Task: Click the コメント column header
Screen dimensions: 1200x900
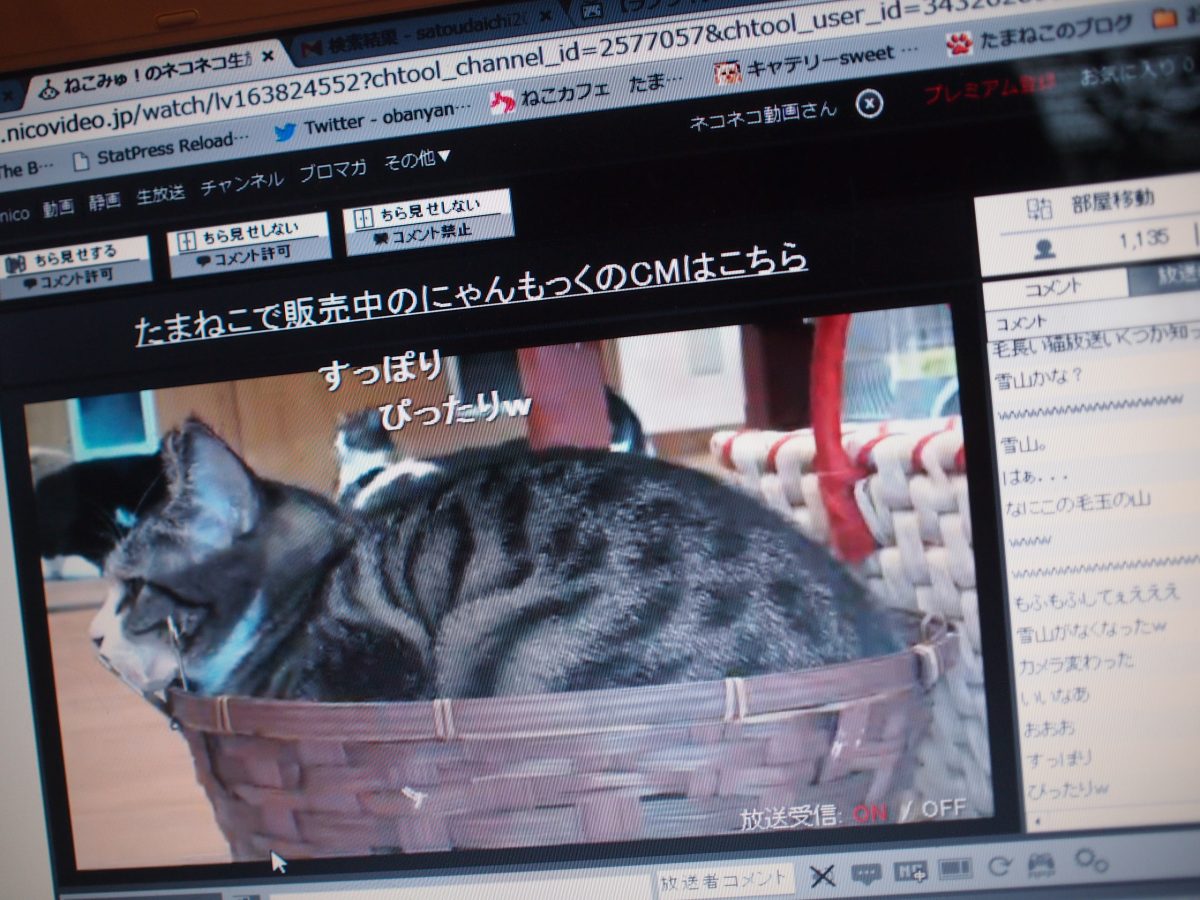Action: pyautogui.click(x=1022, y=323)
